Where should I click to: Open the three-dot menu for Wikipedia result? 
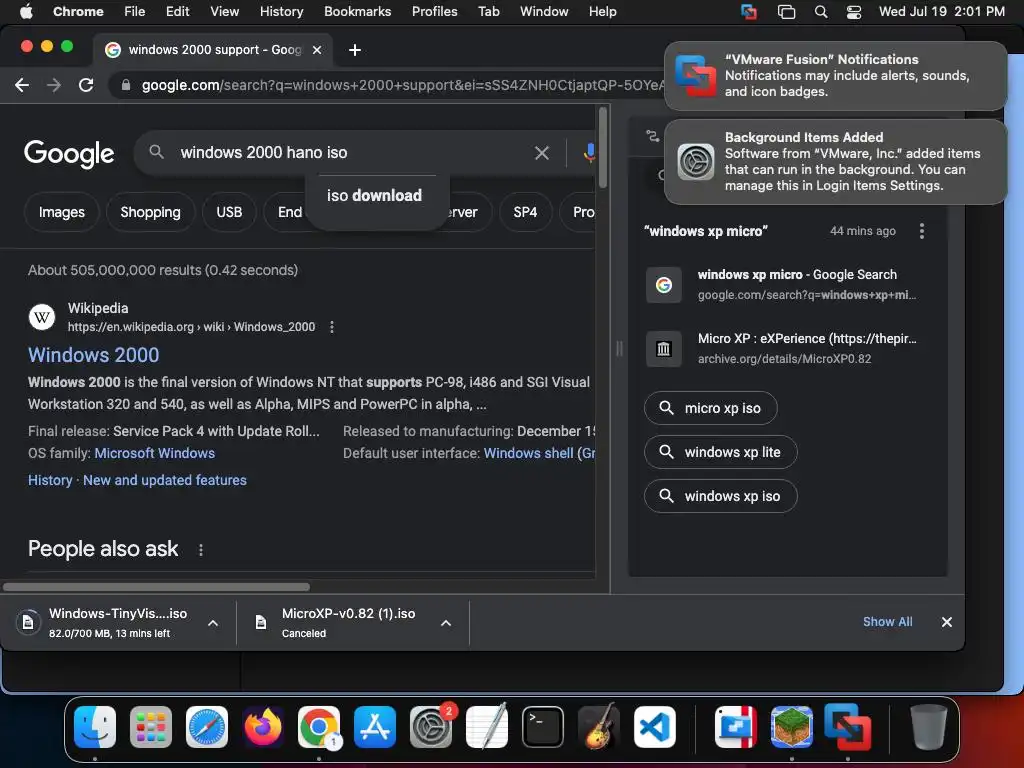coord(332,327)
